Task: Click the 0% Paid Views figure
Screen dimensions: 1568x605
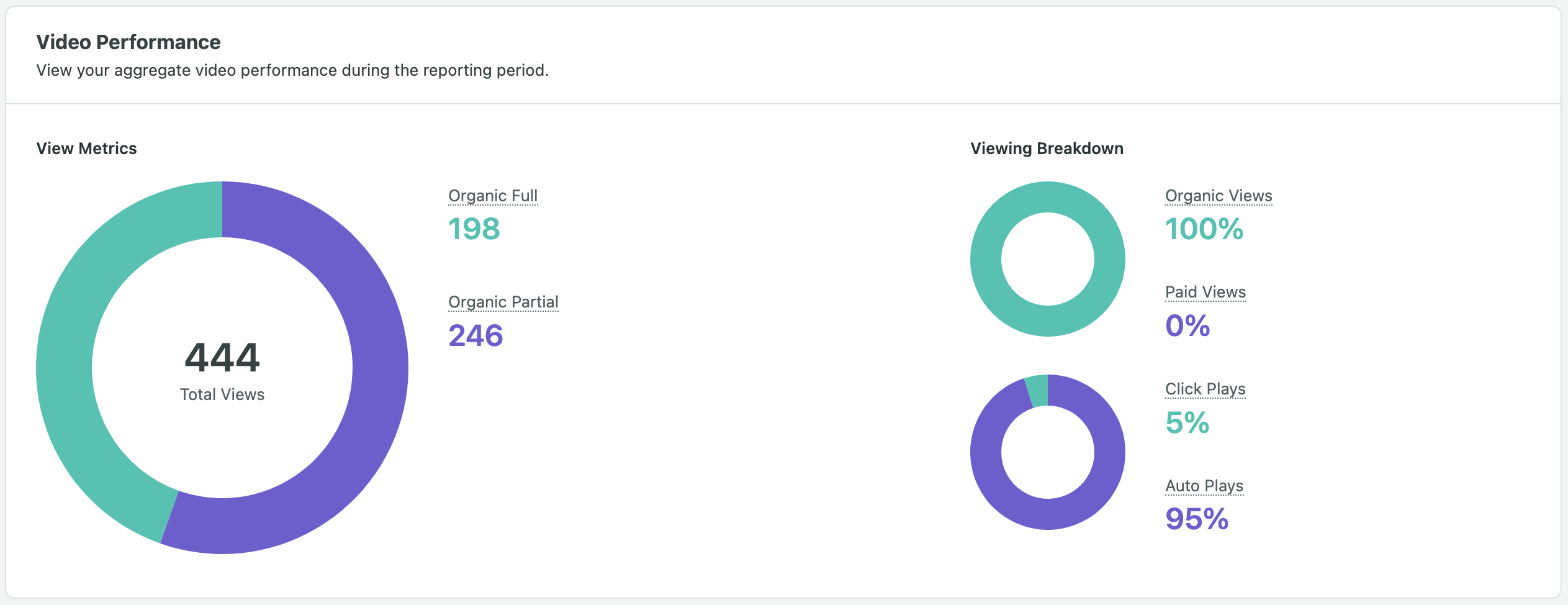Action: coord(1187,325)
